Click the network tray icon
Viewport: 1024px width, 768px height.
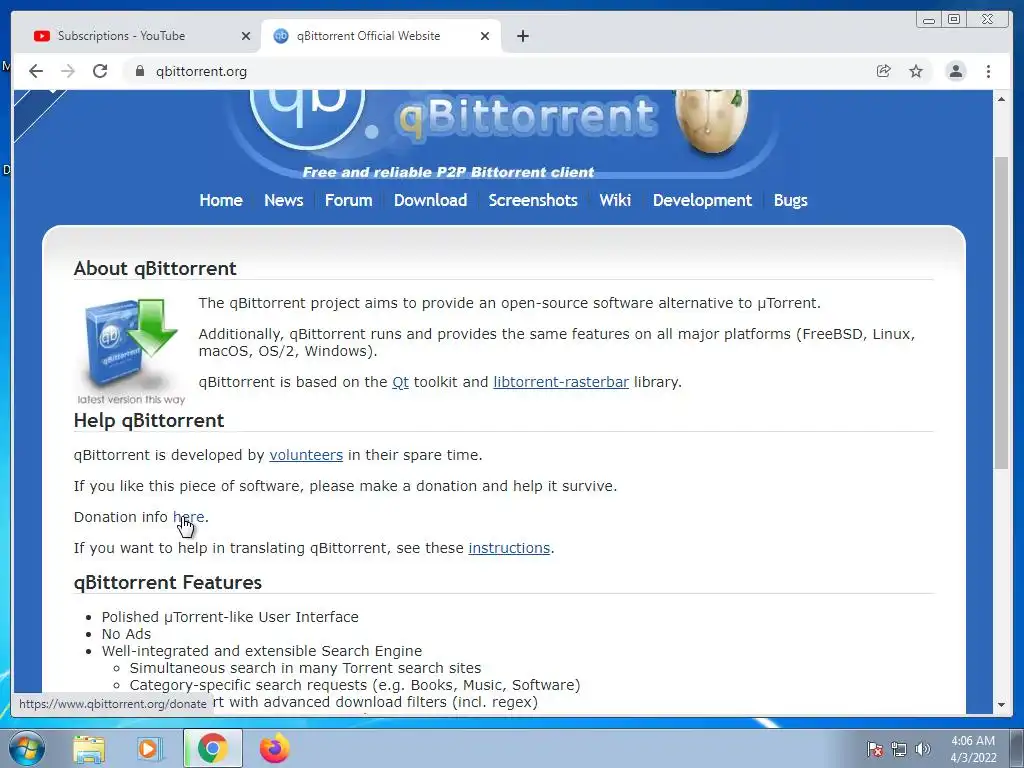899,749
